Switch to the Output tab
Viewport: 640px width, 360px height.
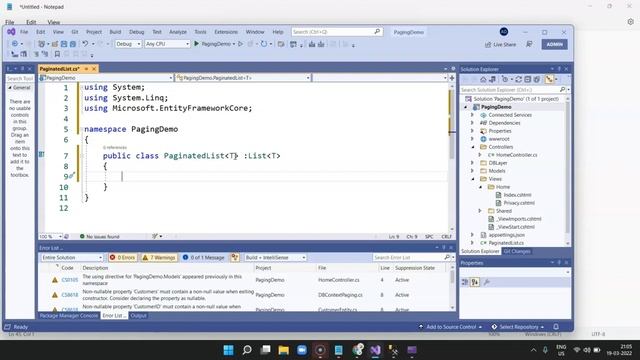coord(138,316)
